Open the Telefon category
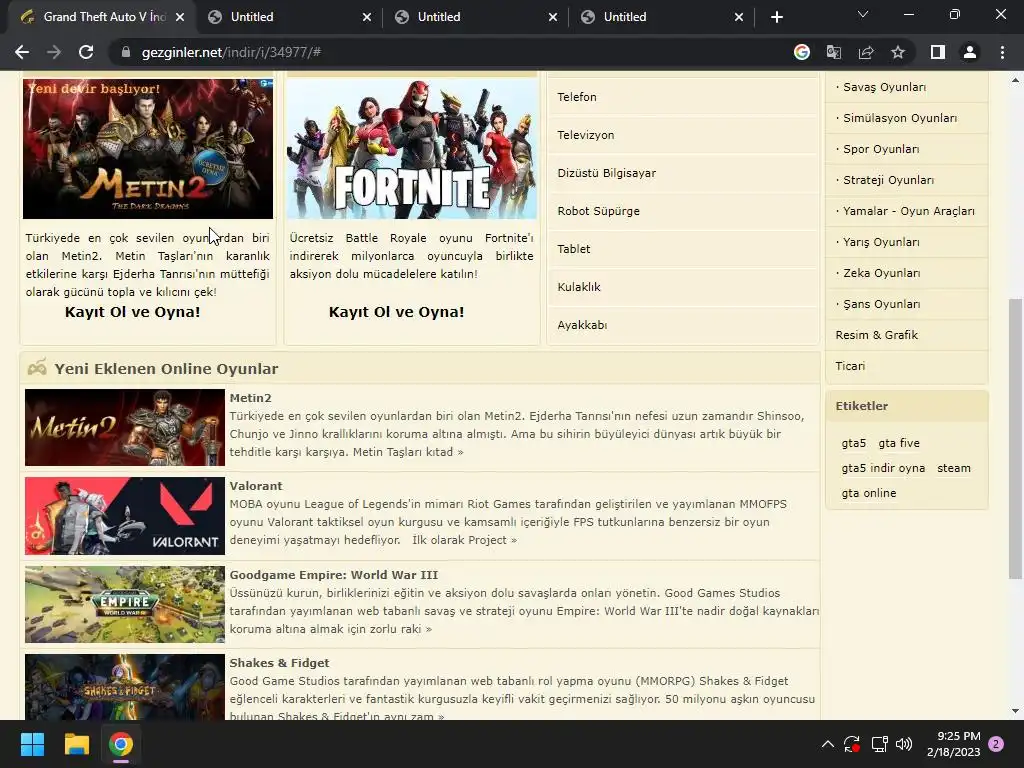 coord(682,97)
